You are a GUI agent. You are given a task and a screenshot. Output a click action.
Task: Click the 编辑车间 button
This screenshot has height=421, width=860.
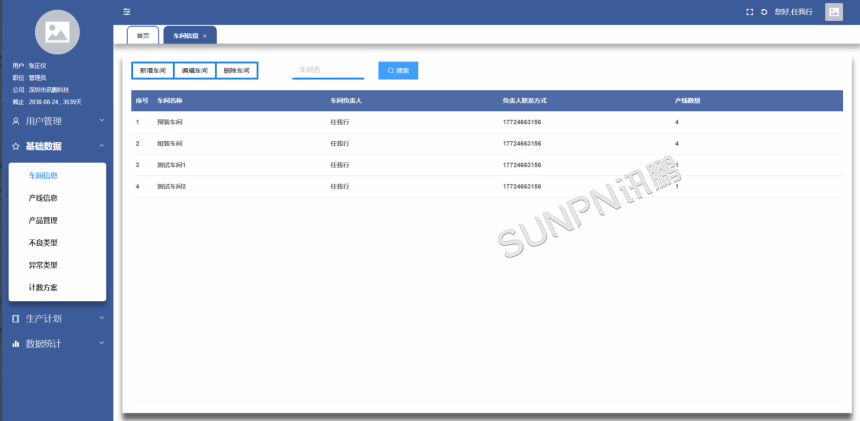click(x=195, y=71)
